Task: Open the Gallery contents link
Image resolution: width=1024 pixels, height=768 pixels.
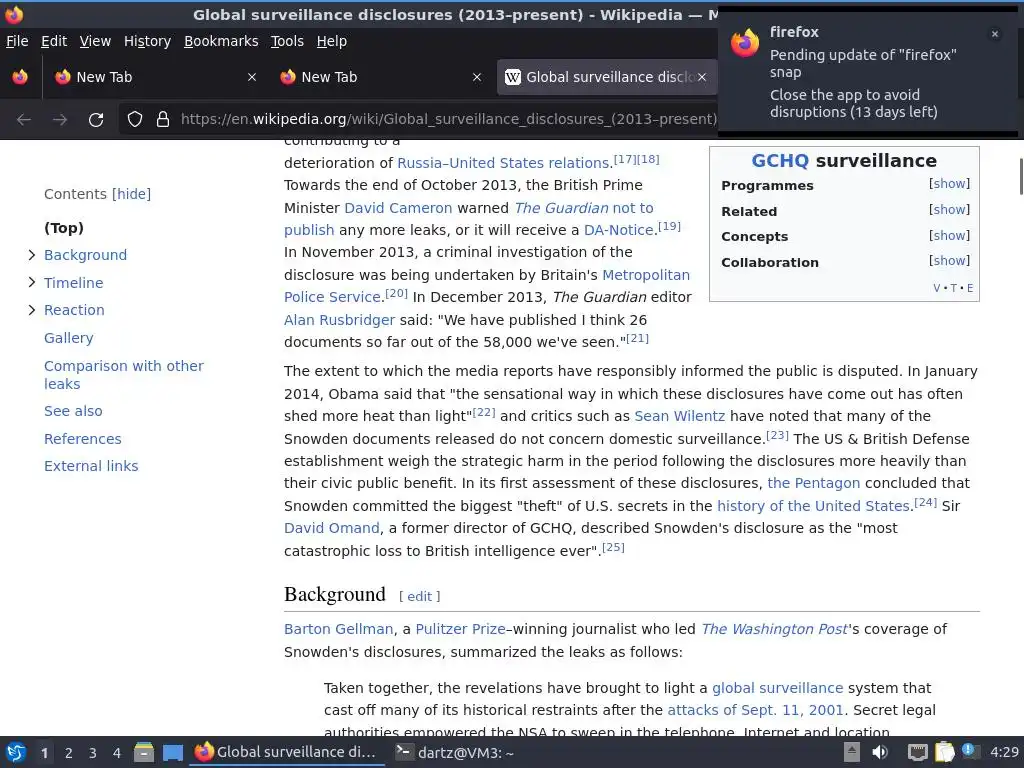Action: click(x=69, y=338)
